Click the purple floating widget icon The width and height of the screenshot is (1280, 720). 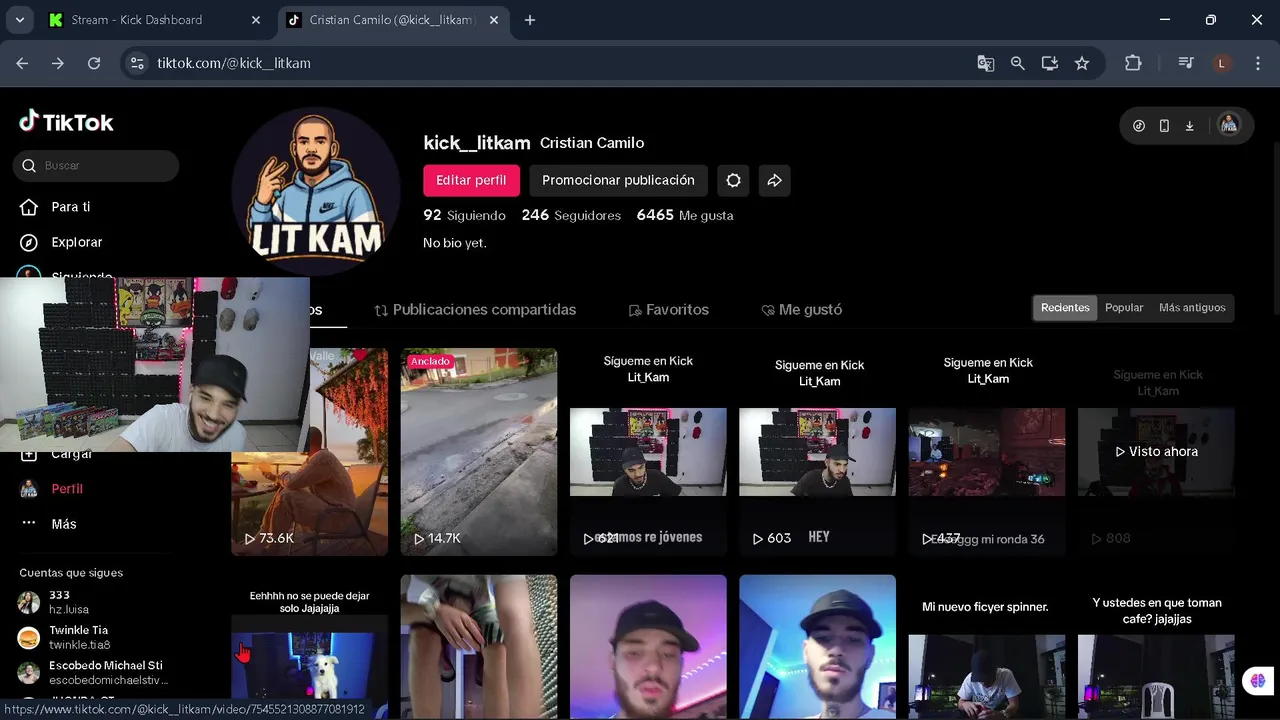tap(1257, 681)
